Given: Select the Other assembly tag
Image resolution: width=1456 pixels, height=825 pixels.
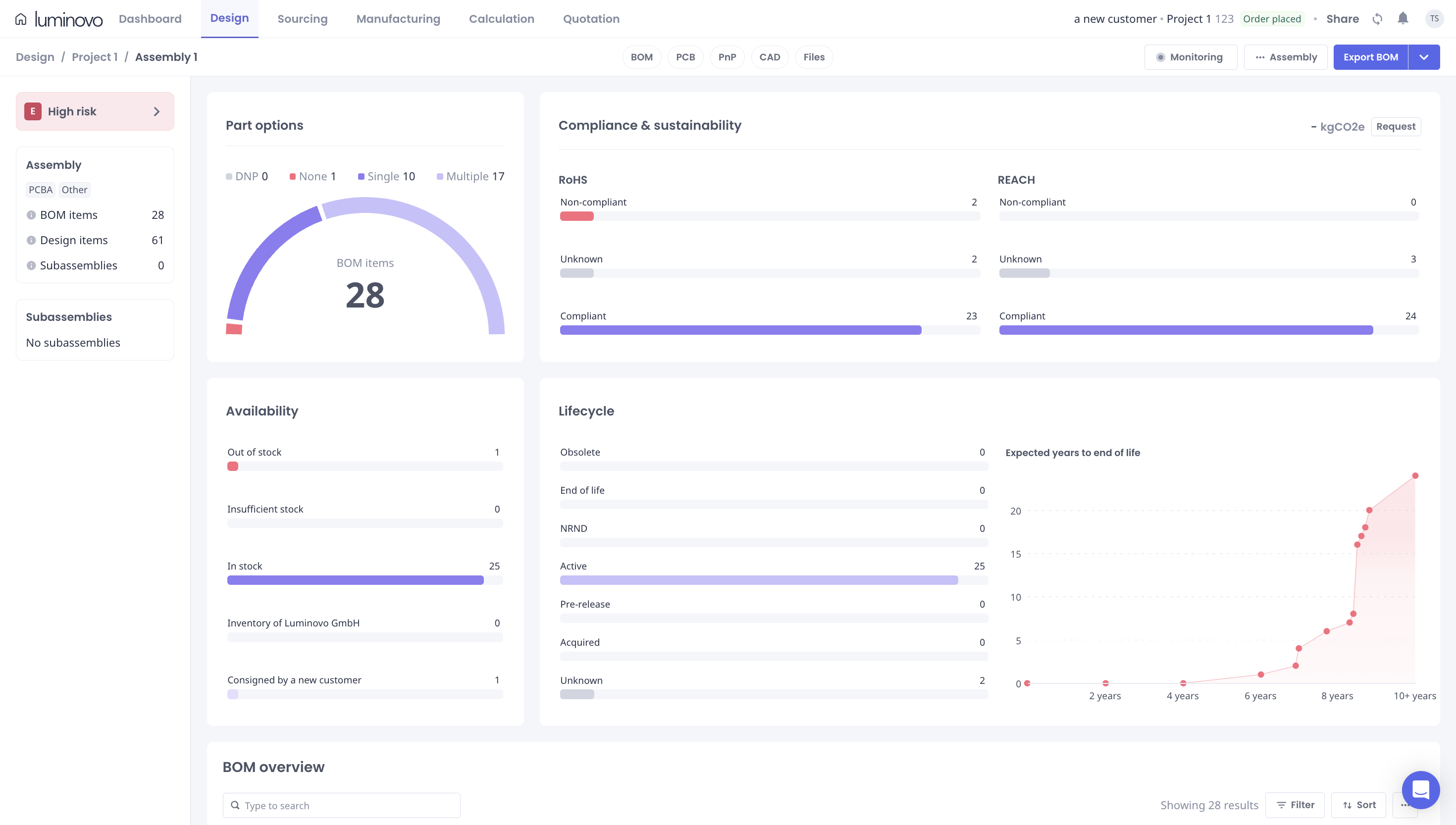Looking at the screenshot, I should [x=74, y=189].
